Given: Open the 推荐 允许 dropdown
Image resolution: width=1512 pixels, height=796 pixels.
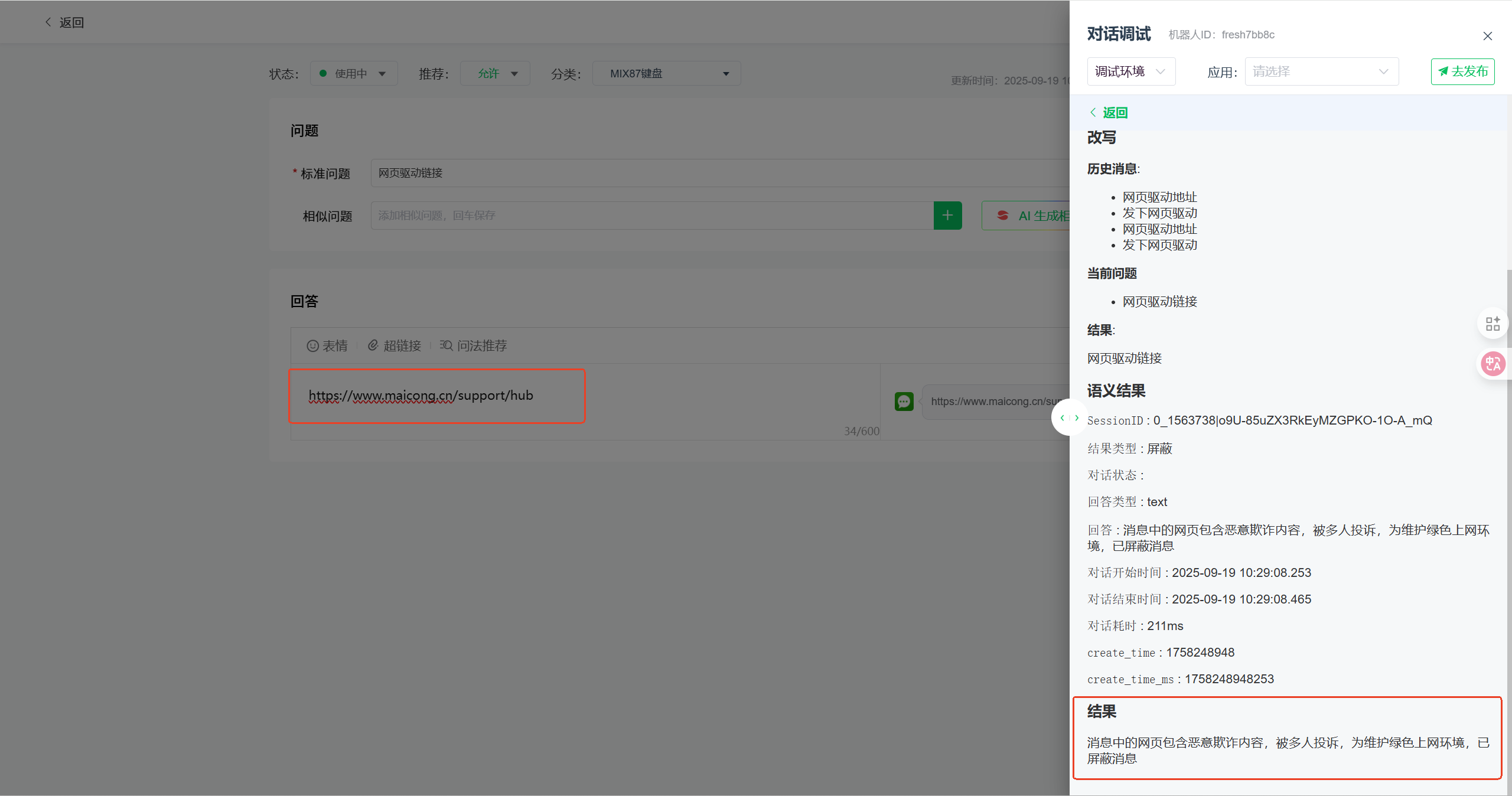Looking at the screenshot, I should click(495, 74).
